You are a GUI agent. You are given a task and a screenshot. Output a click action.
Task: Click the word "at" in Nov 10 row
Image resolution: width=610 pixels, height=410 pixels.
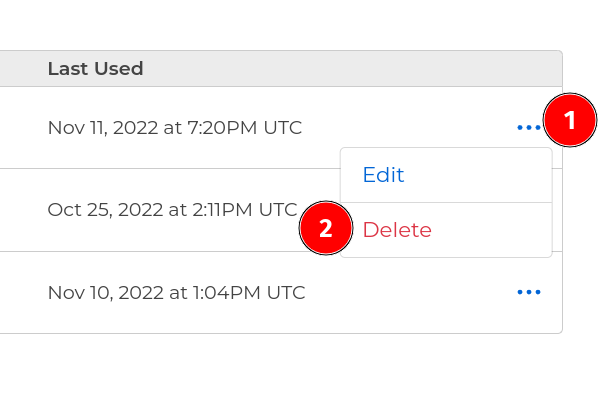tap(169, 293)
